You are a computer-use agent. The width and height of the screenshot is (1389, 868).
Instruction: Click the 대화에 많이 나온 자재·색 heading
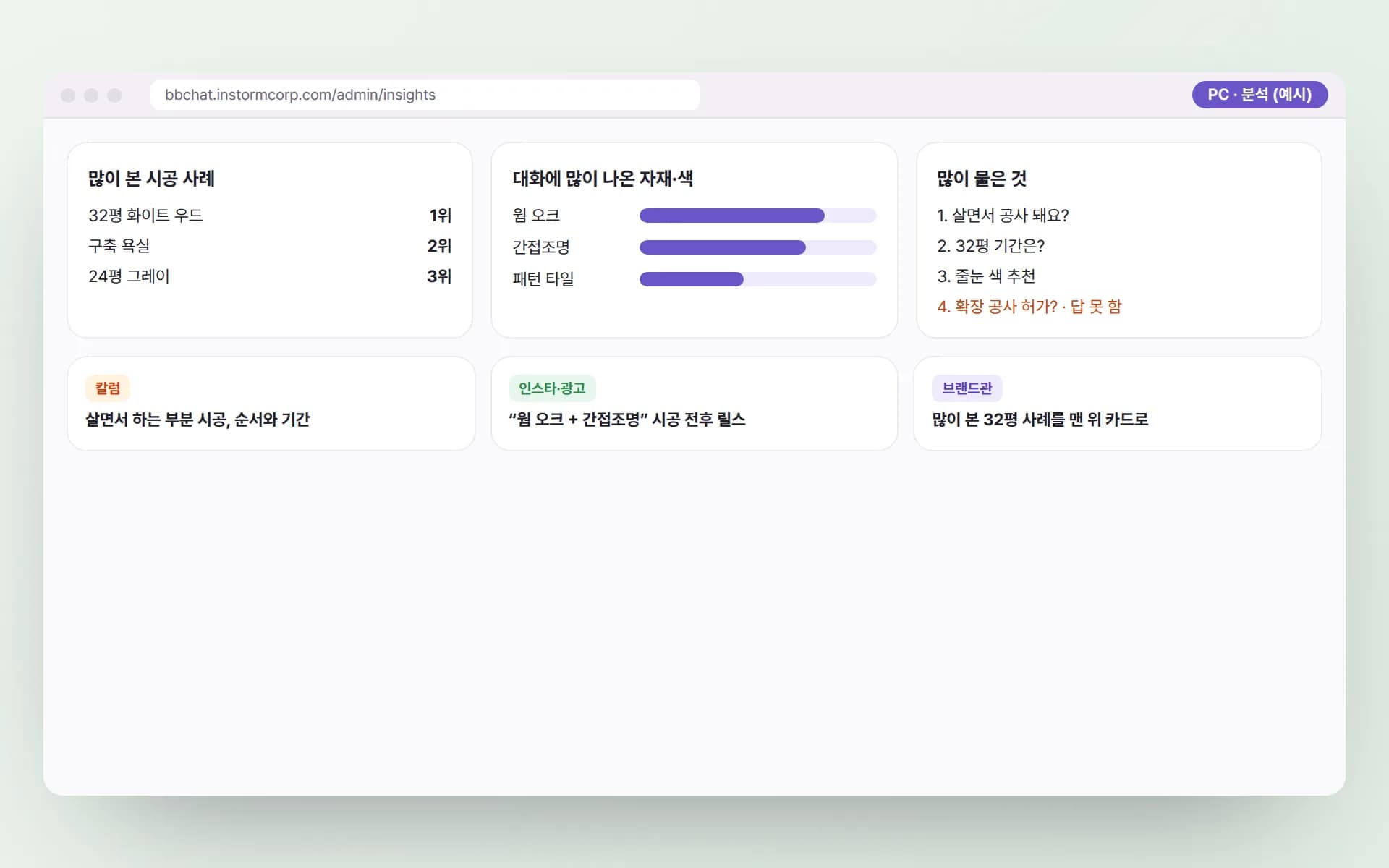tap(603, 179)
